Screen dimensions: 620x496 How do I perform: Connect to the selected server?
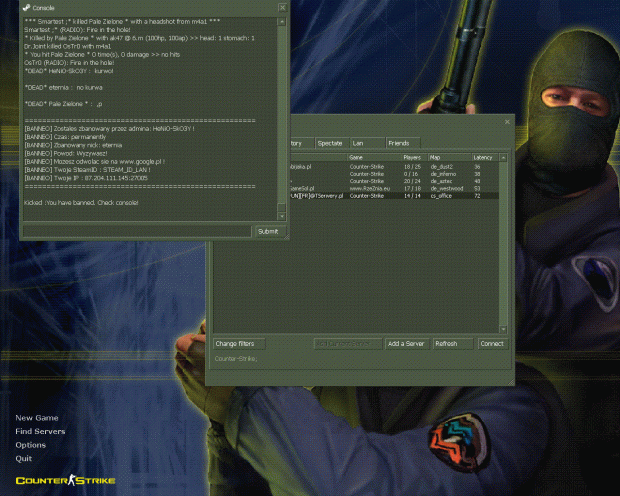click(492, 344)
